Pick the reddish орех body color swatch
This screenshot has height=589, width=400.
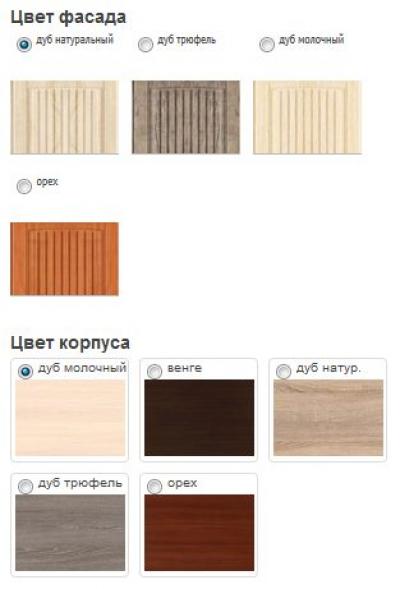click(199, 533)
